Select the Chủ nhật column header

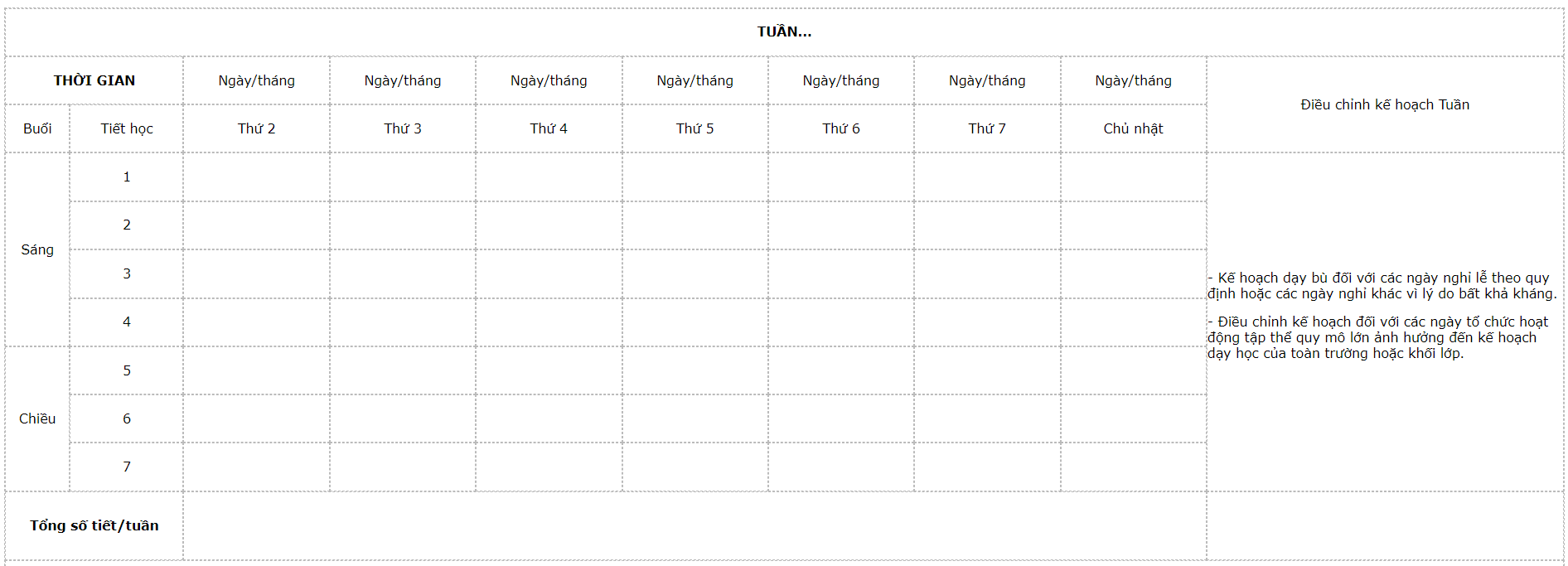pyautogui.click(x=1133, y=128)
